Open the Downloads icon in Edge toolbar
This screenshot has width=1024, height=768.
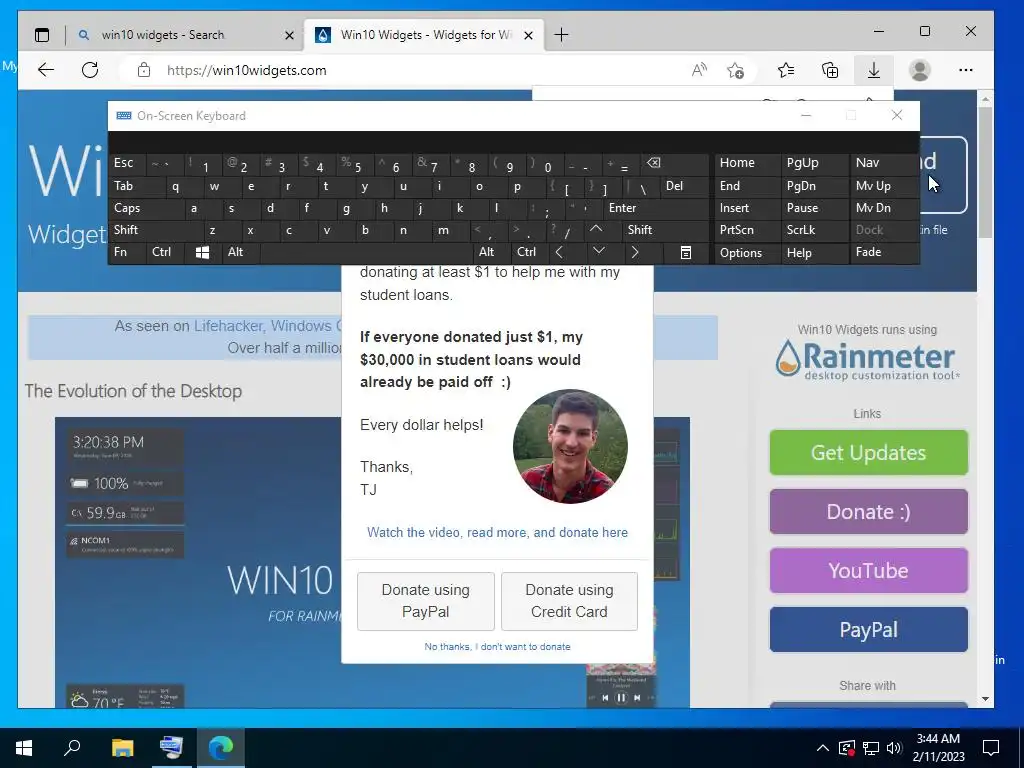tap(874, 70)
